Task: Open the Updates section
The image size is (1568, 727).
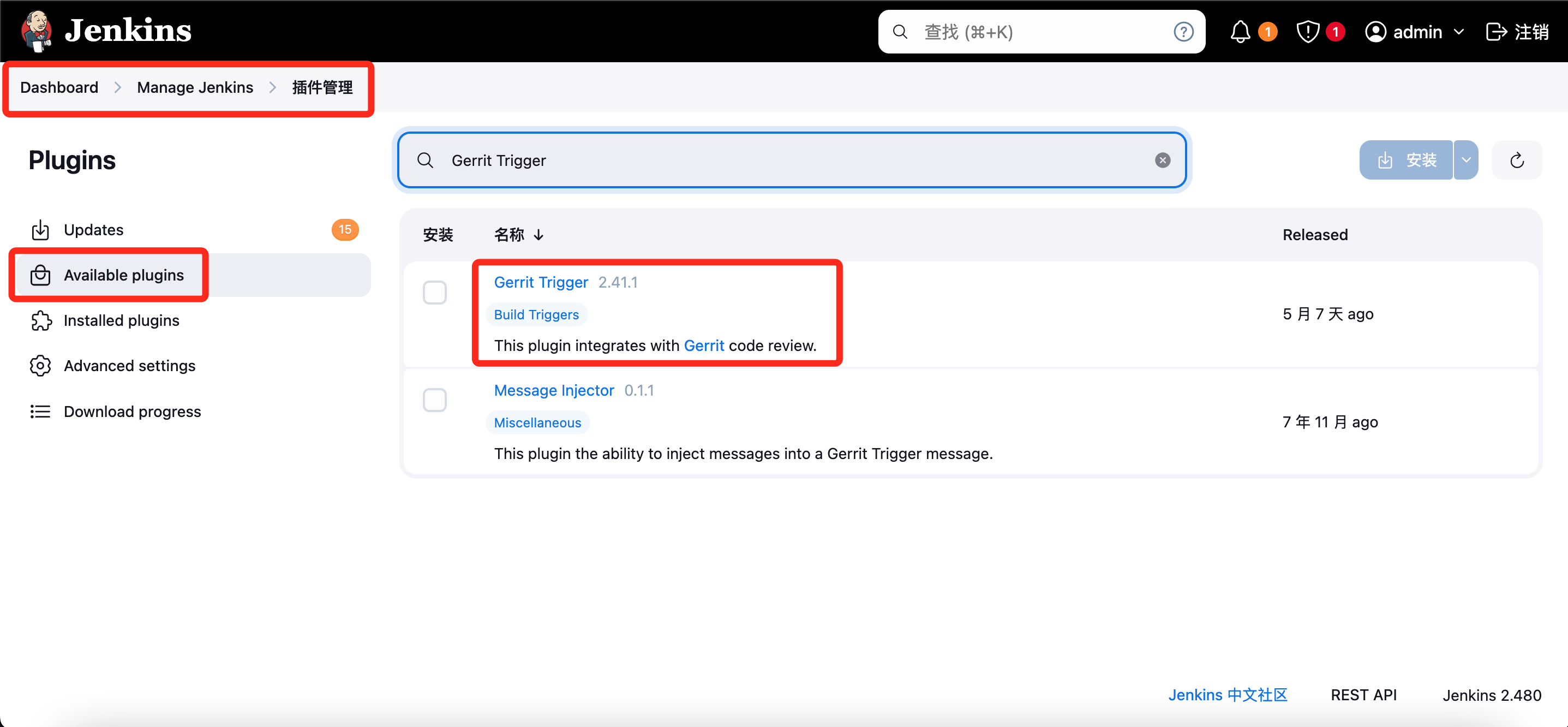Action: (93, 230)
